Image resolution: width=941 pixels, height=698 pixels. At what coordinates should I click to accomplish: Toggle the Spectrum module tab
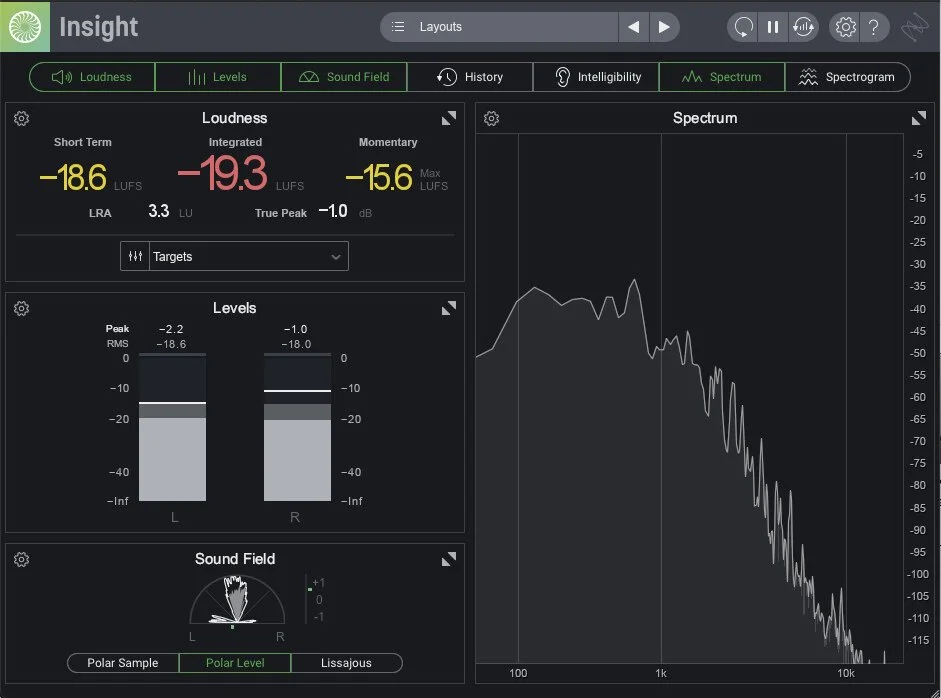tap(722, 77)
